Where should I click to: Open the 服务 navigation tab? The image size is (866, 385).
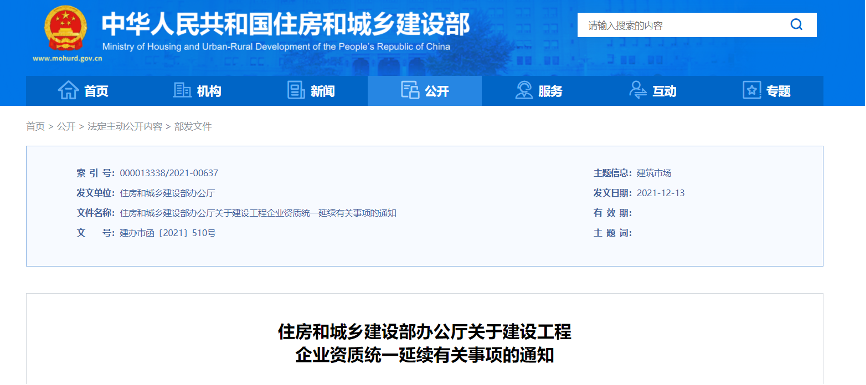click(x=538, y=91)
